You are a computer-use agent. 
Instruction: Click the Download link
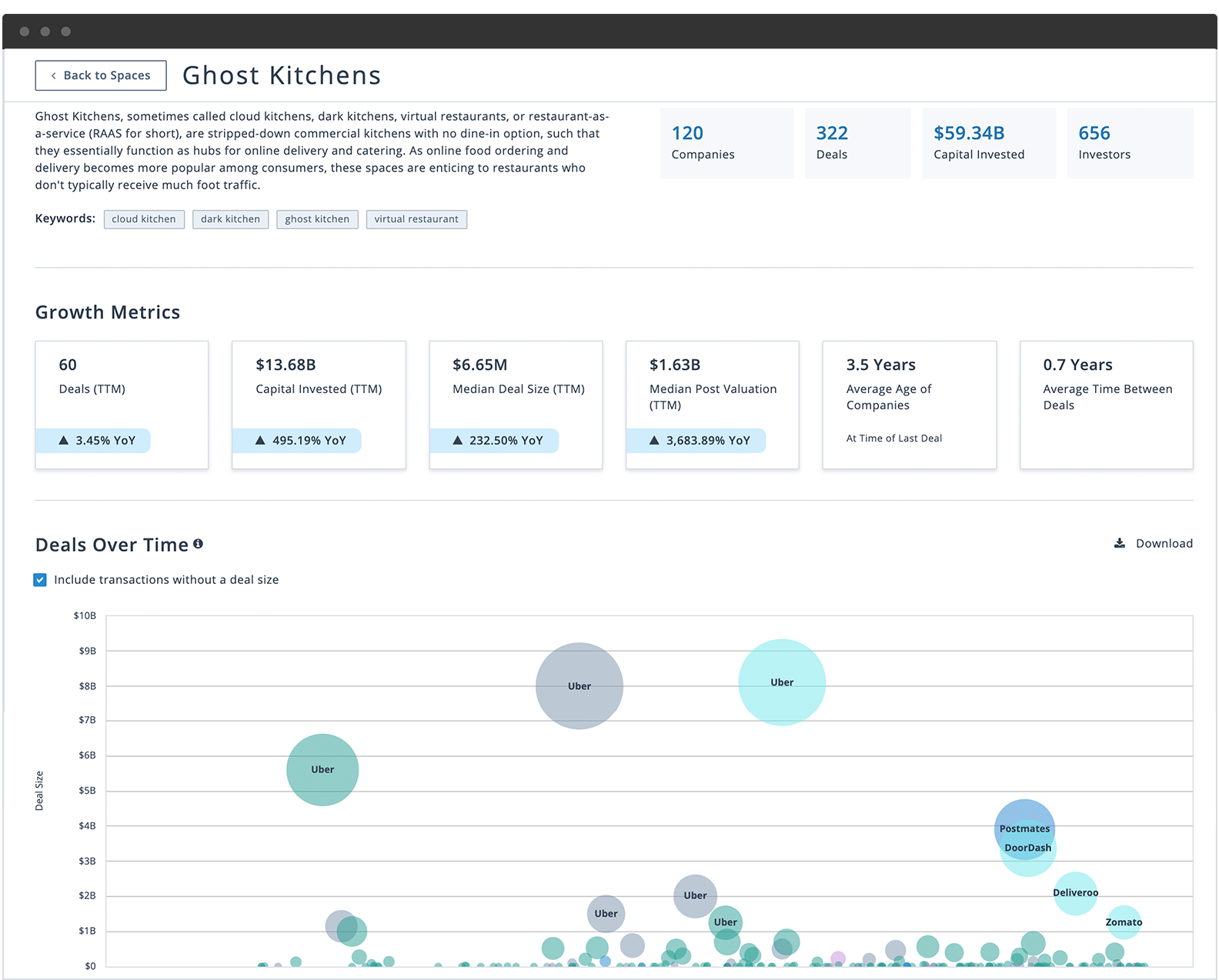click(x=1154, y=543)
